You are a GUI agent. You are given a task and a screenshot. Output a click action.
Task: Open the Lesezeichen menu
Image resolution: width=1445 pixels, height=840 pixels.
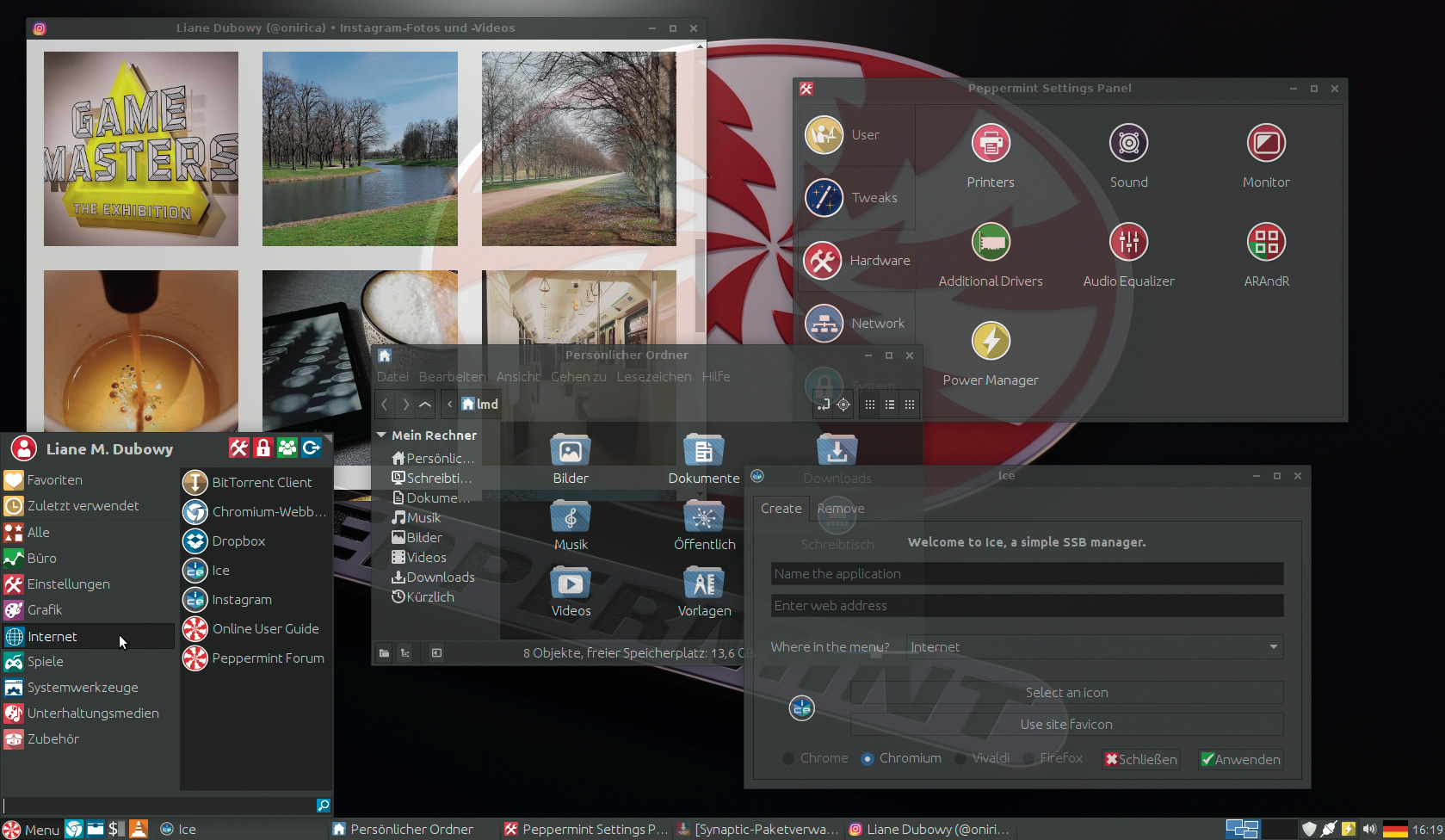[x=653, y=377]
